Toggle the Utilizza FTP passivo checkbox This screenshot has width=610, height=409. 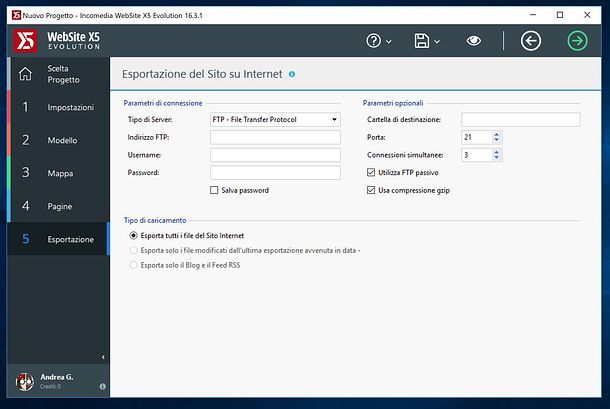pyautogui.click(x=371, y=172)
